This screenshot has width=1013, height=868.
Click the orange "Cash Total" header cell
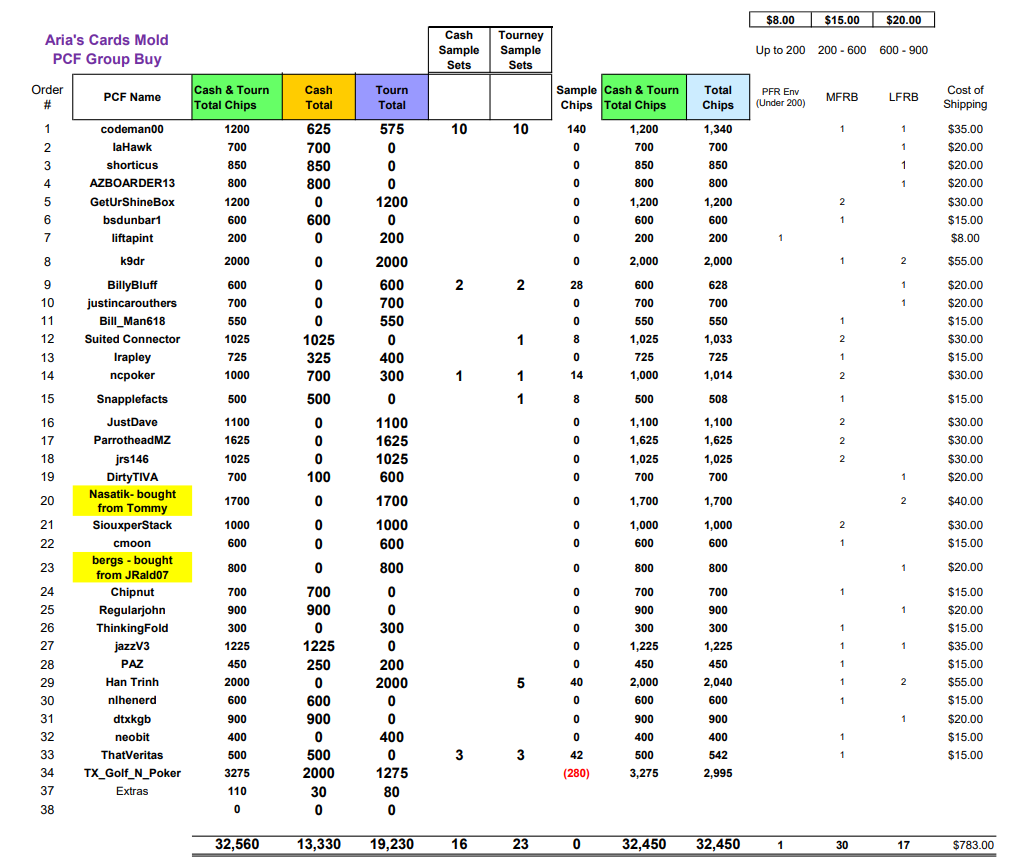click(x=319, y=97)
